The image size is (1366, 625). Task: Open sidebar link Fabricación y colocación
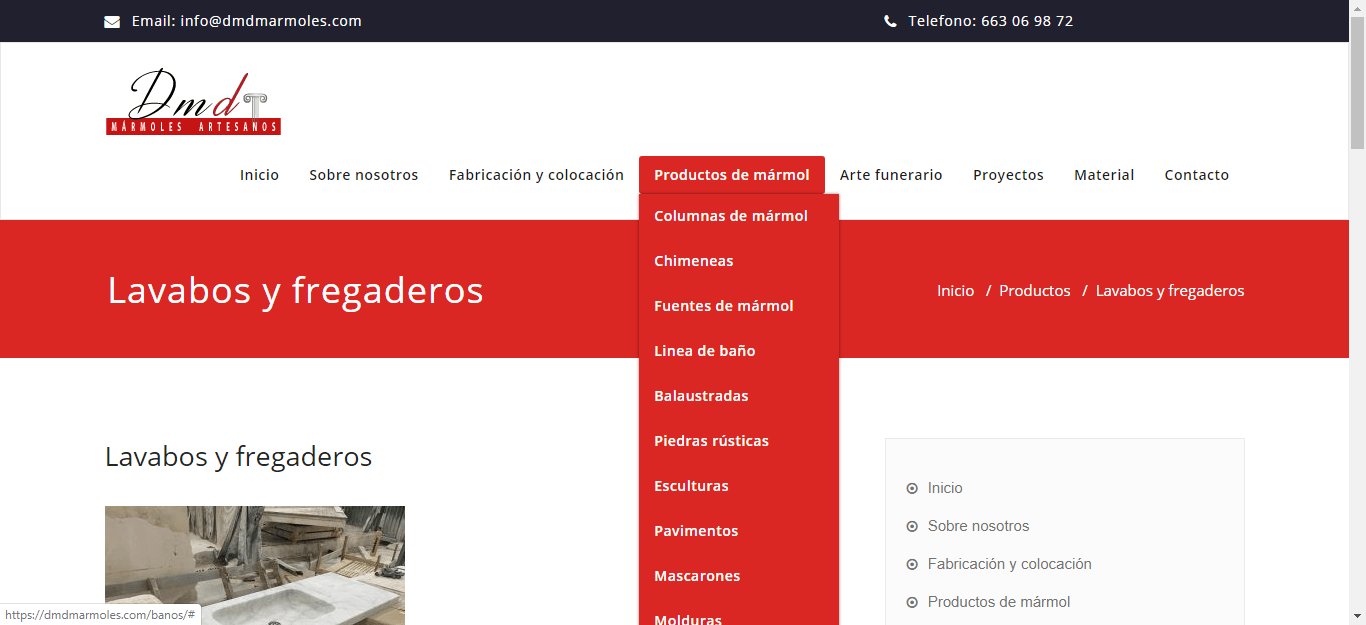tap(1010, 564)
